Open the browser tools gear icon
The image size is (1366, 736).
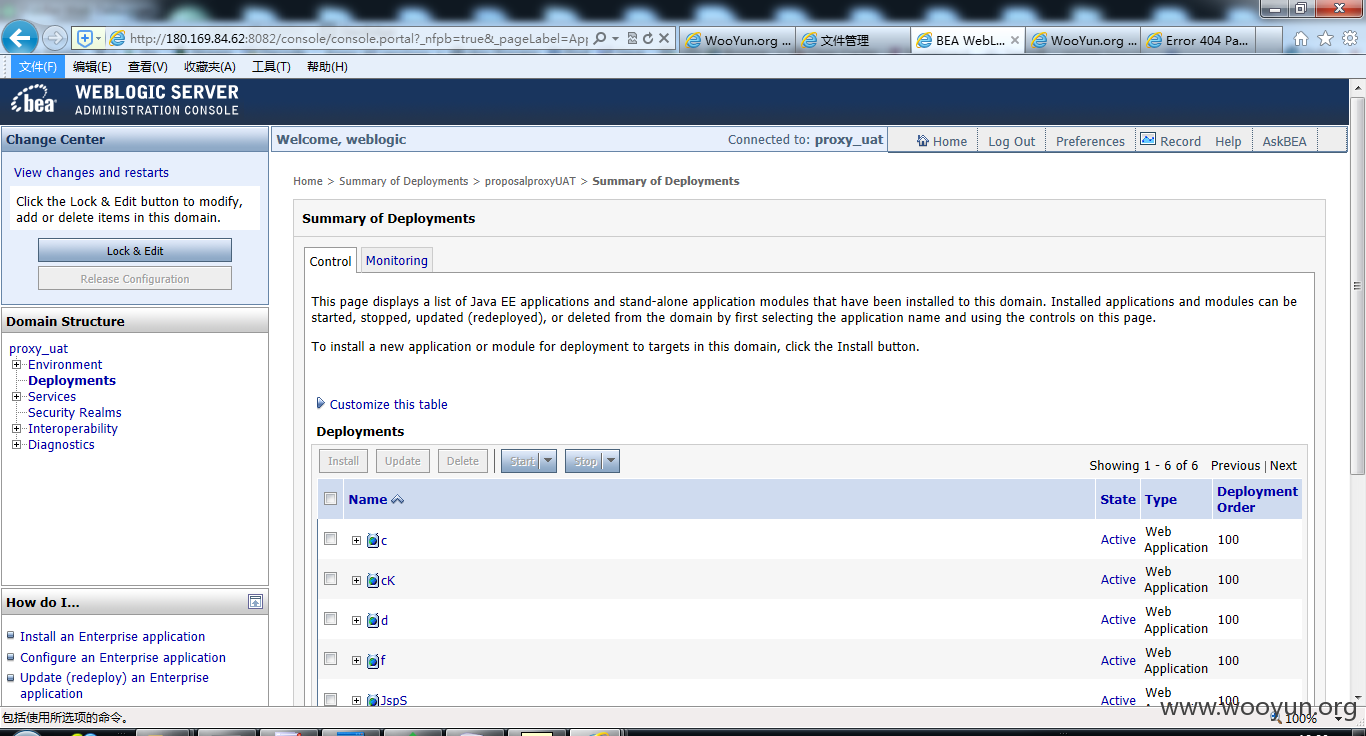pyautogui.click(x=1350, y=39)
